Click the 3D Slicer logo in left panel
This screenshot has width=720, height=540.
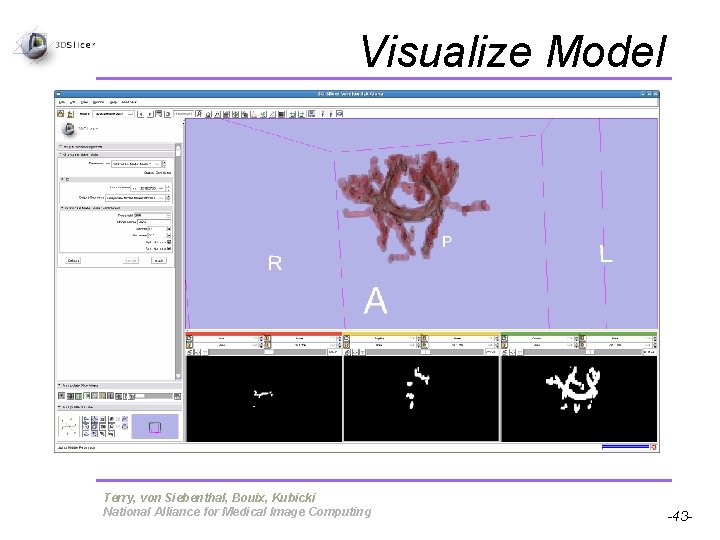click(x=69, y=129)
